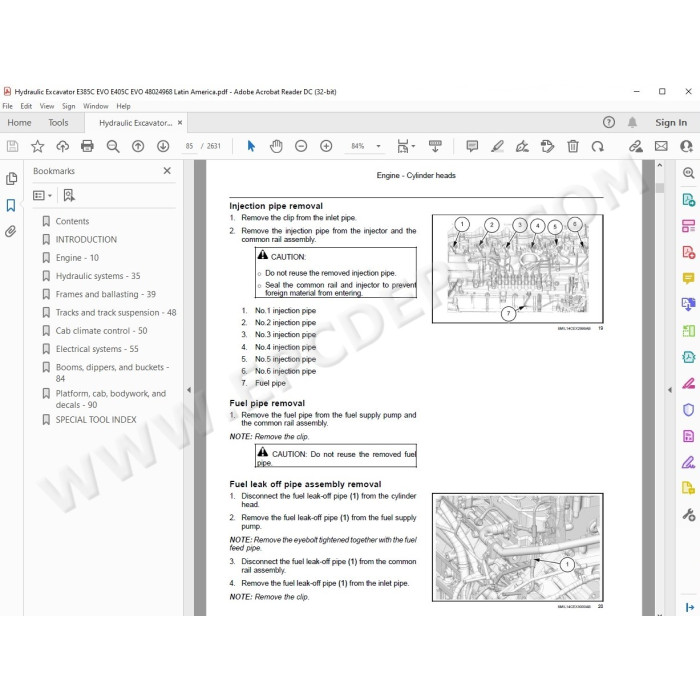The width and height of the screenshot is (700, 700).
Task: Close the Bookmarks panel
Action: click(167, 171)
